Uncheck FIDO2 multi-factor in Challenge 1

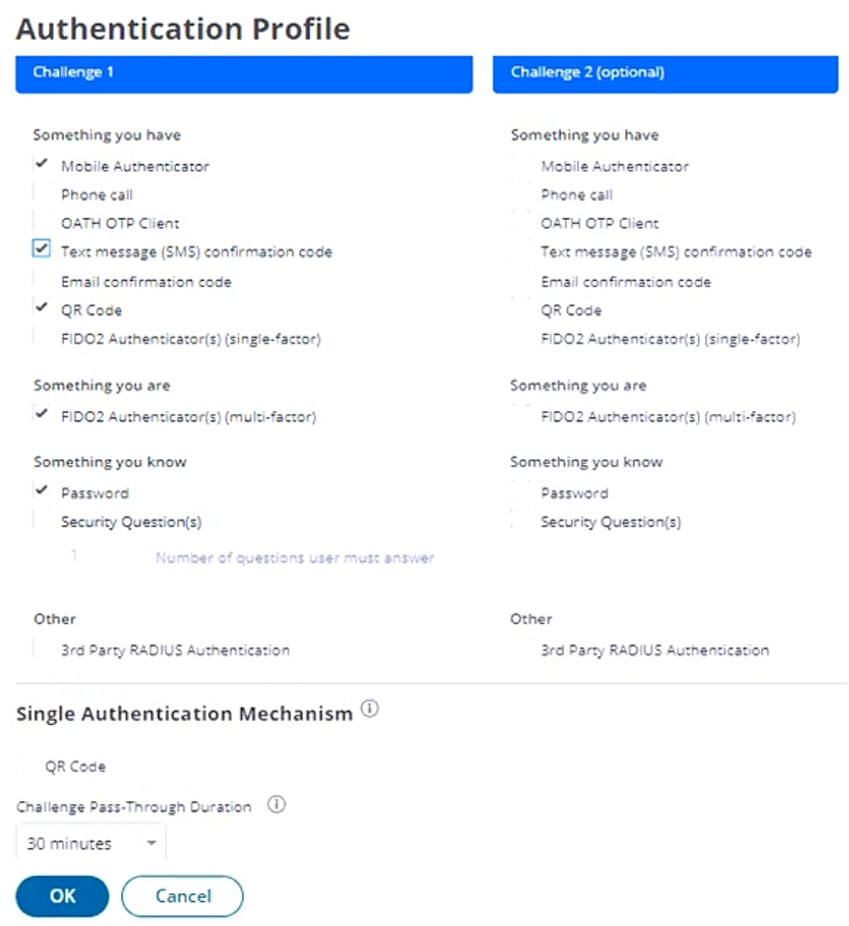point(41,415)
